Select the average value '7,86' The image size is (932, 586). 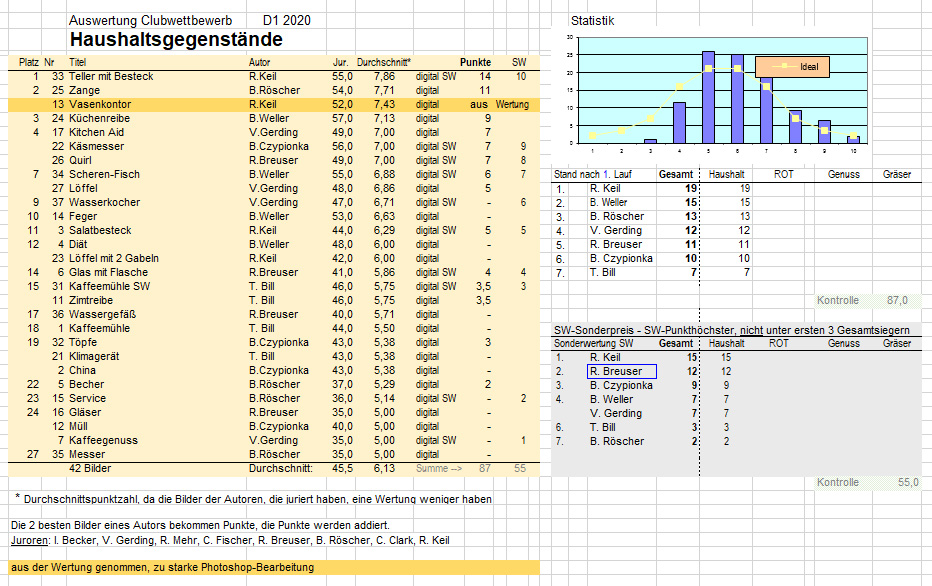(x=385, y=76)
